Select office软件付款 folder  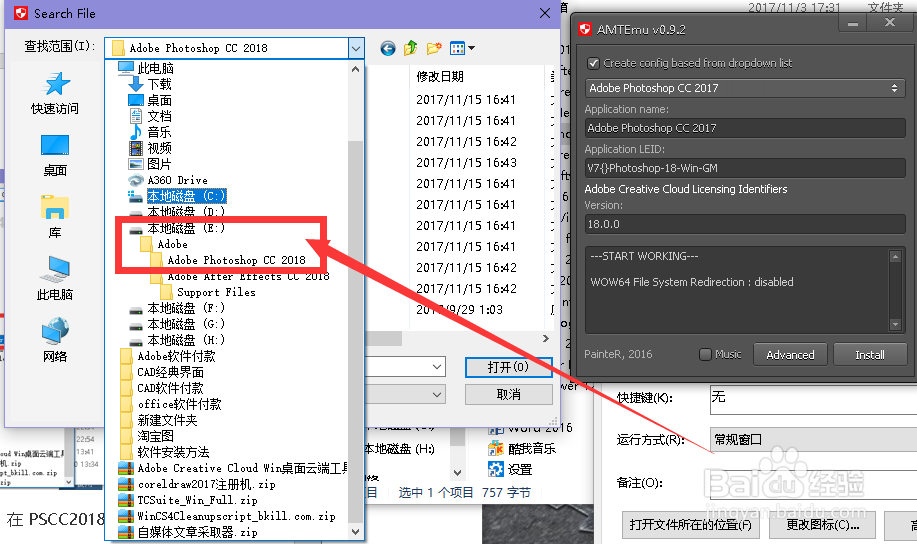click(x=170, y=404)
